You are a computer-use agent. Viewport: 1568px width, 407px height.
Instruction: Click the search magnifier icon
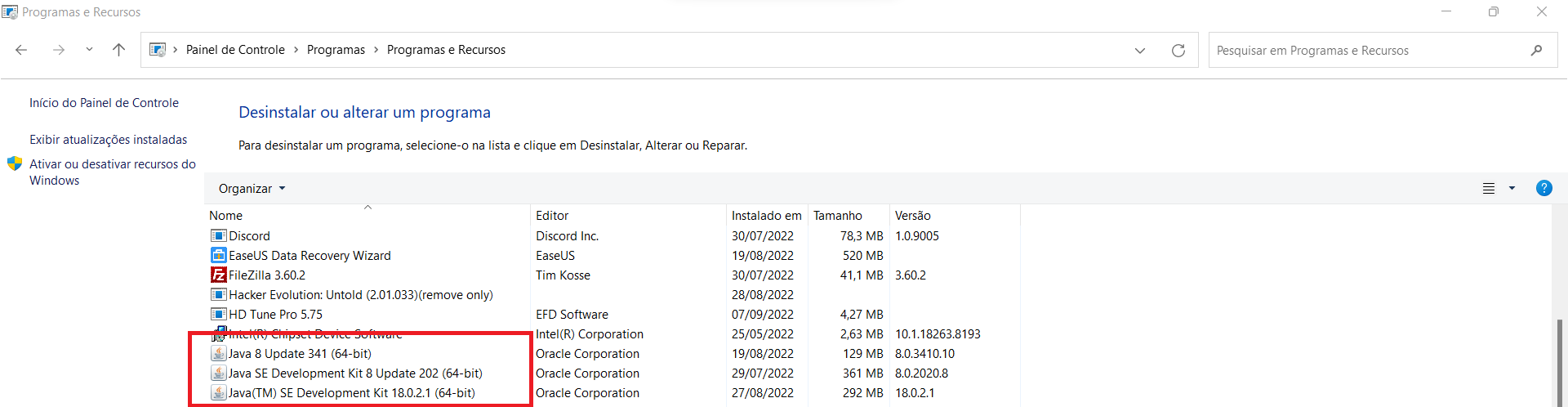pos(1537,51)
